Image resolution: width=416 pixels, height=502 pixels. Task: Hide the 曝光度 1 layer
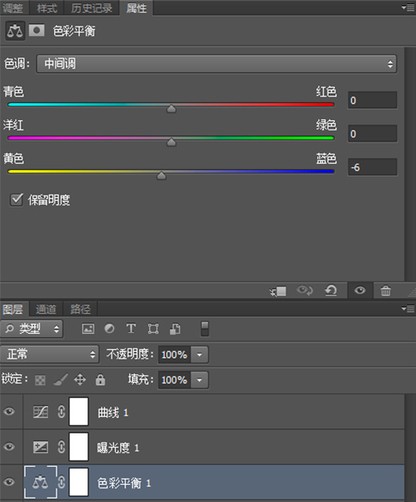pos(9,447)
